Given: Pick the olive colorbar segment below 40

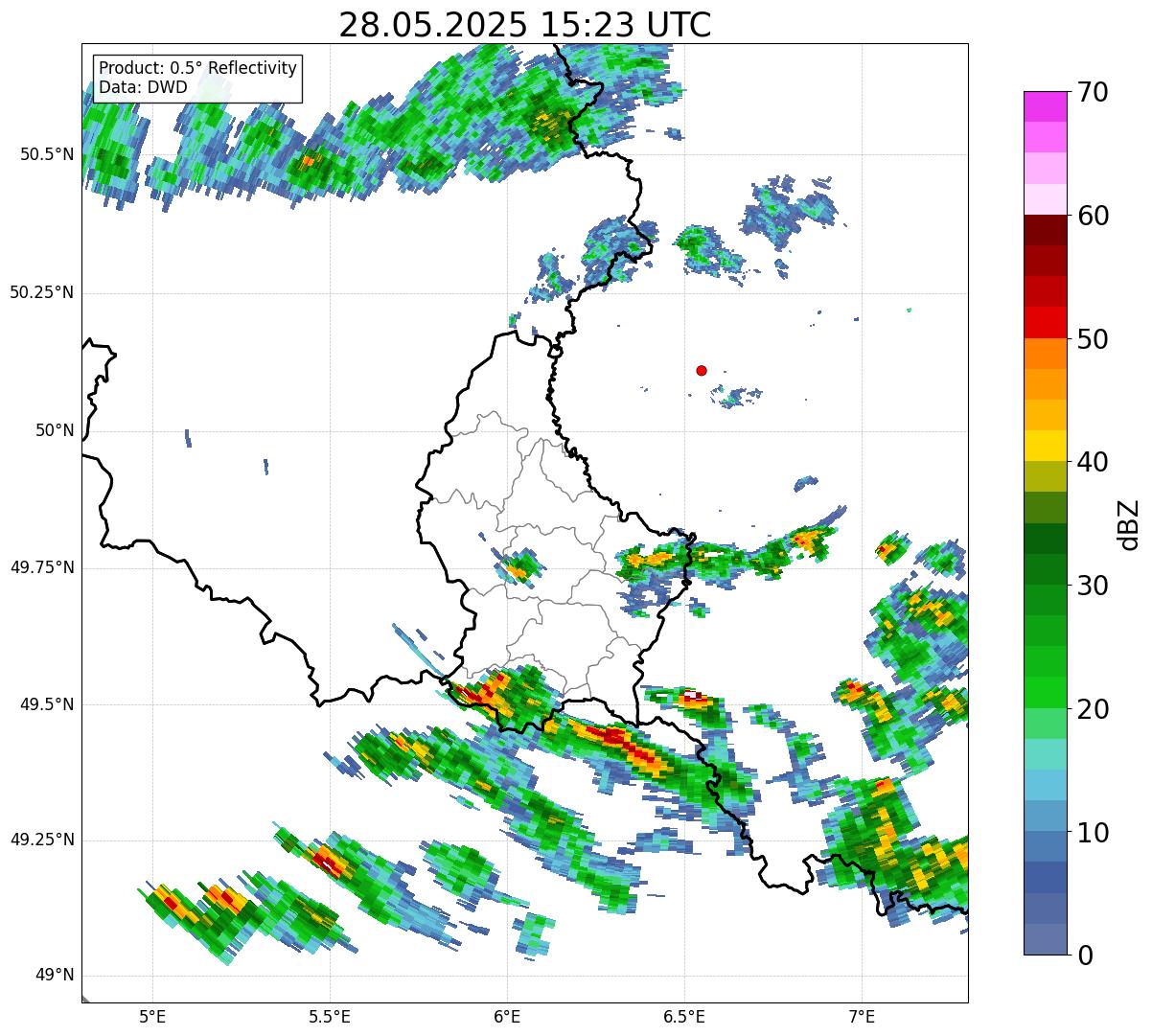Looking at the screenshot, I should pyautogui.click(x=1045, y=476).
